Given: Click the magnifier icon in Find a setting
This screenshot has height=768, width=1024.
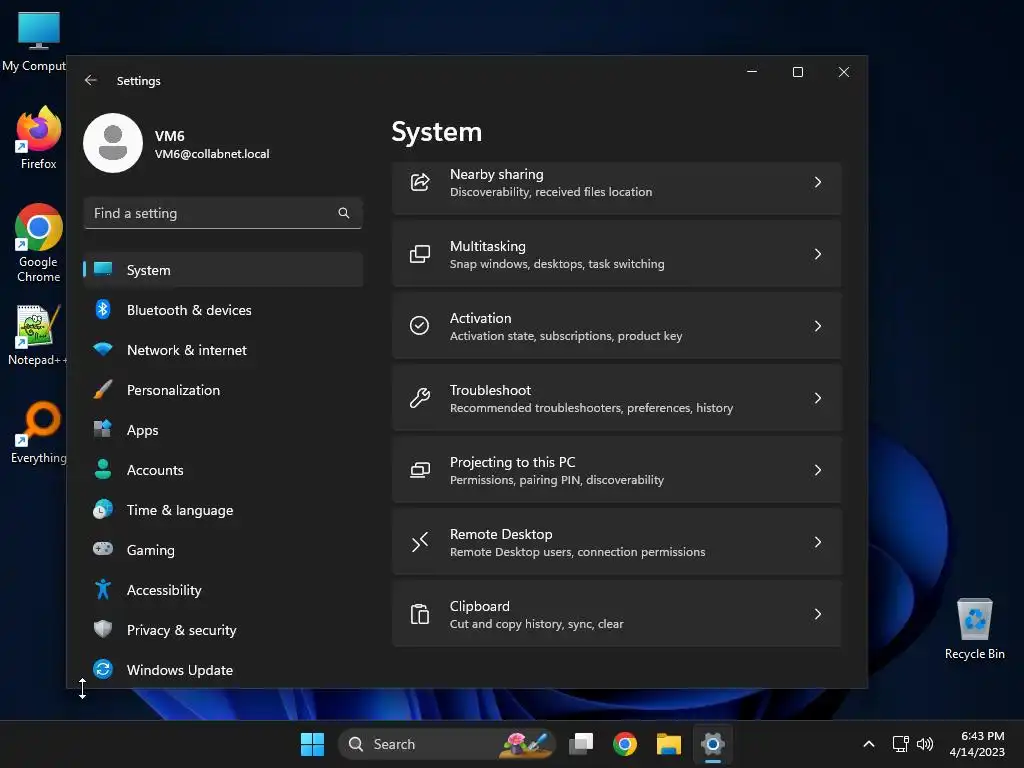Looking at the screenshot, I should tap(344, 213).
